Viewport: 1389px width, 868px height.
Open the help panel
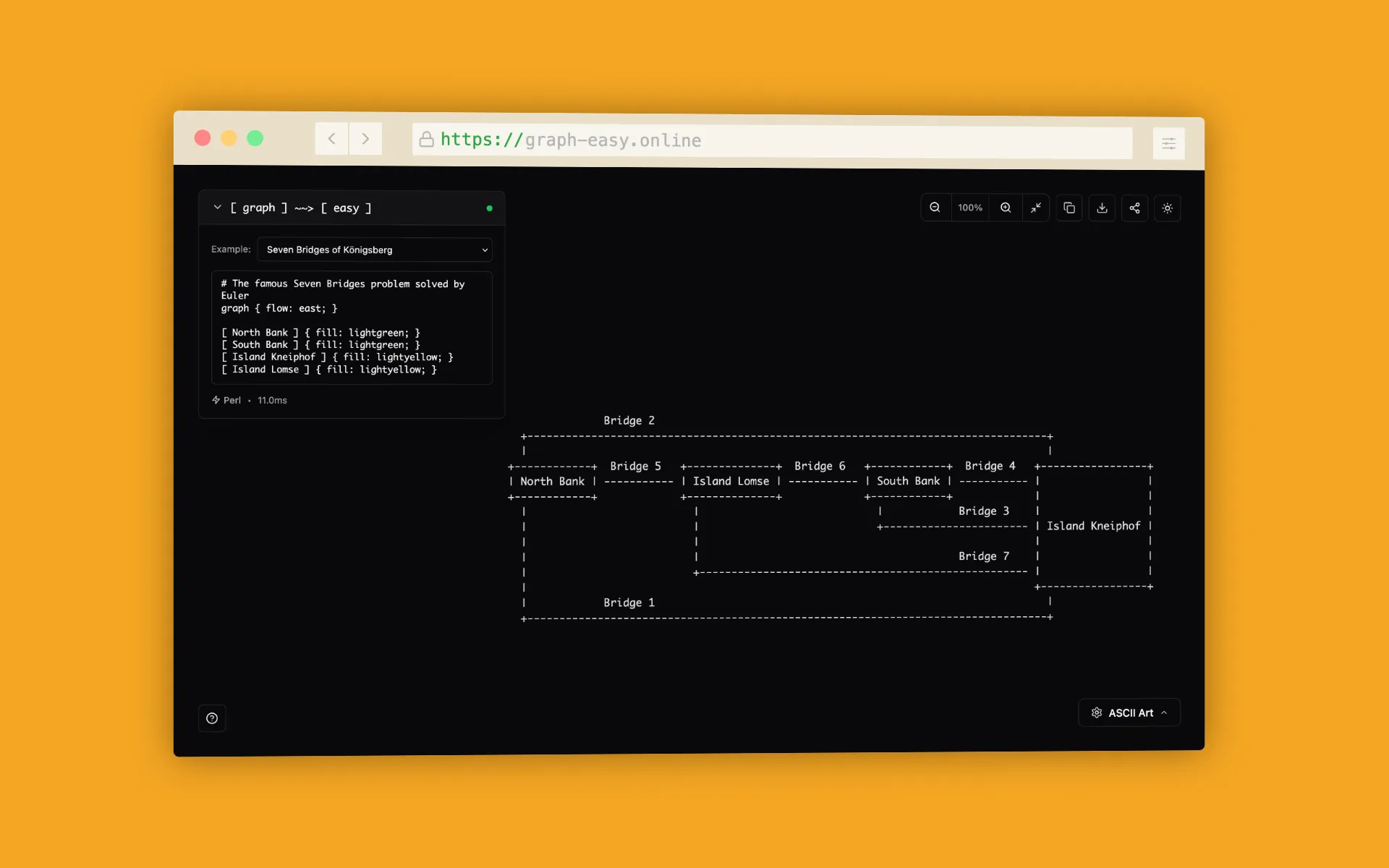pyautogui.click(x=212, y=718)
